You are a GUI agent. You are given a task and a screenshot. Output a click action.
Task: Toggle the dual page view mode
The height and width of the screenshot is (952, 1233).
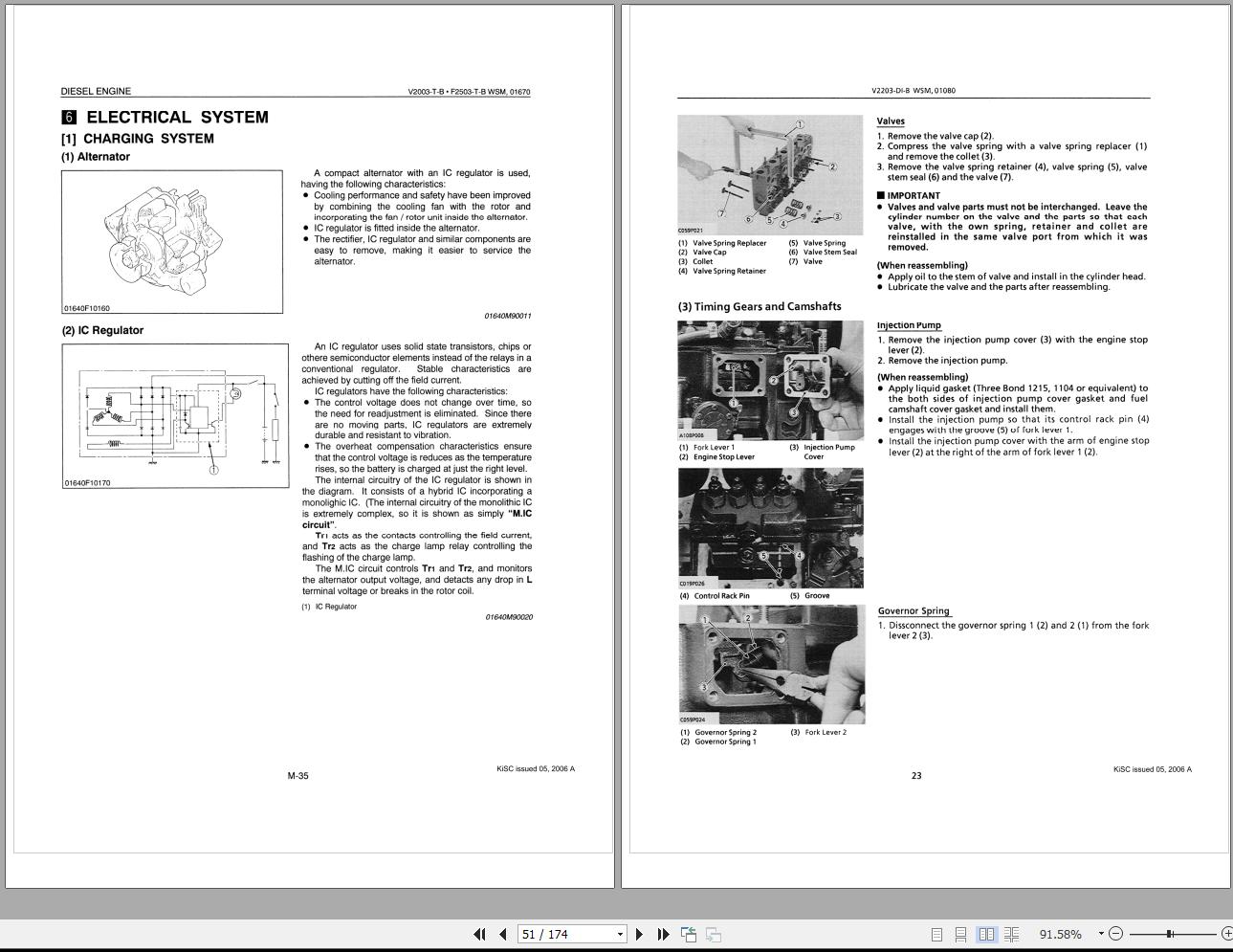click(x=986, y=934)
